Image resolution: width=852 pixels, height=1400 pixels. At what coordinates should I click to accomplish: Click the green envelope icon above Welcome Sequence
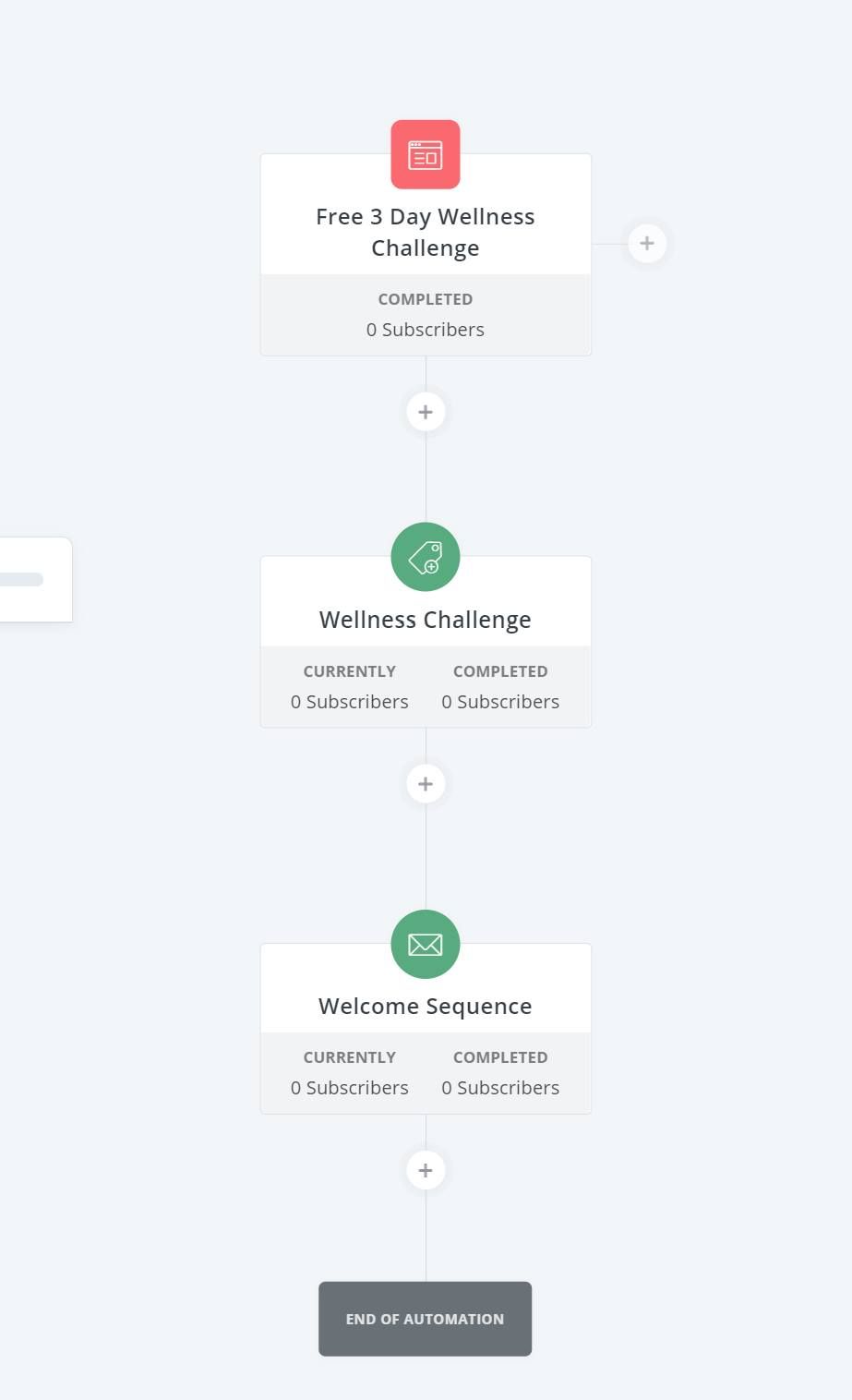pyautogui.click(x=426, y=944)
